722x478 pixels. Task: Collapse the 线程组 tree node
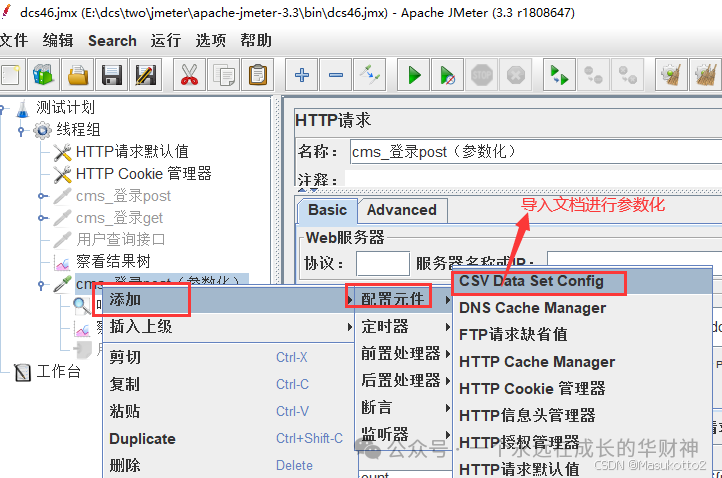21,131
